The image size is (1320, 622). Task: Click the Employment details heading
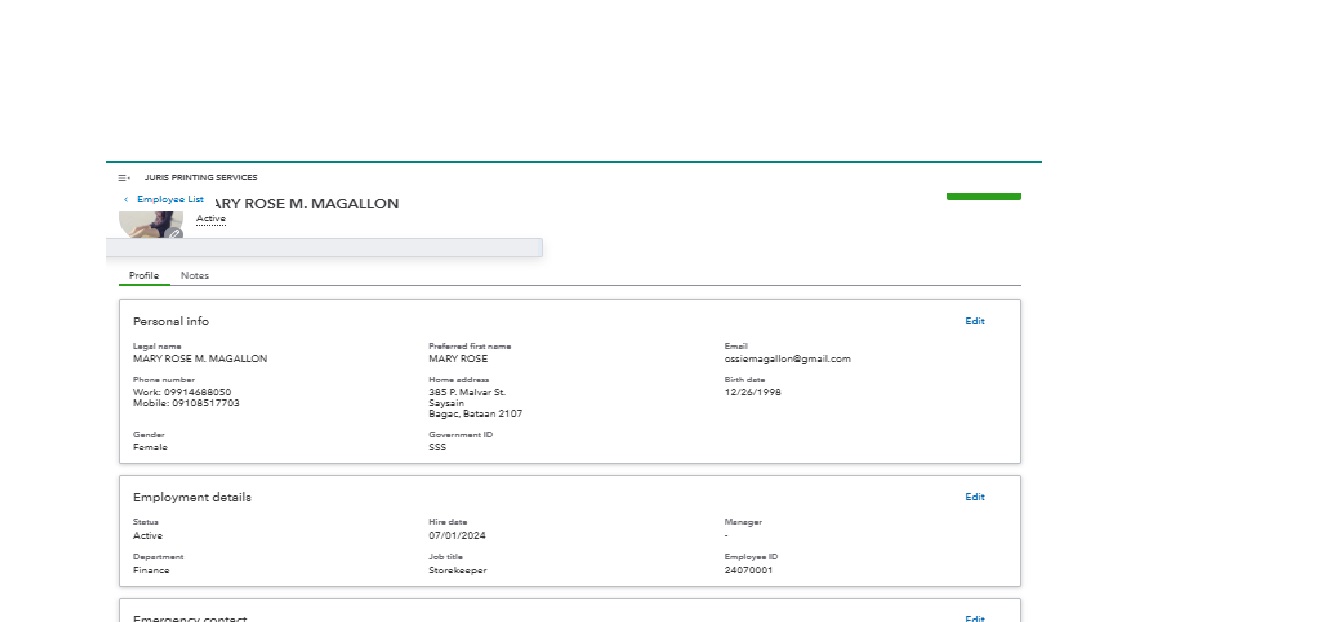[x=192, y=497]
